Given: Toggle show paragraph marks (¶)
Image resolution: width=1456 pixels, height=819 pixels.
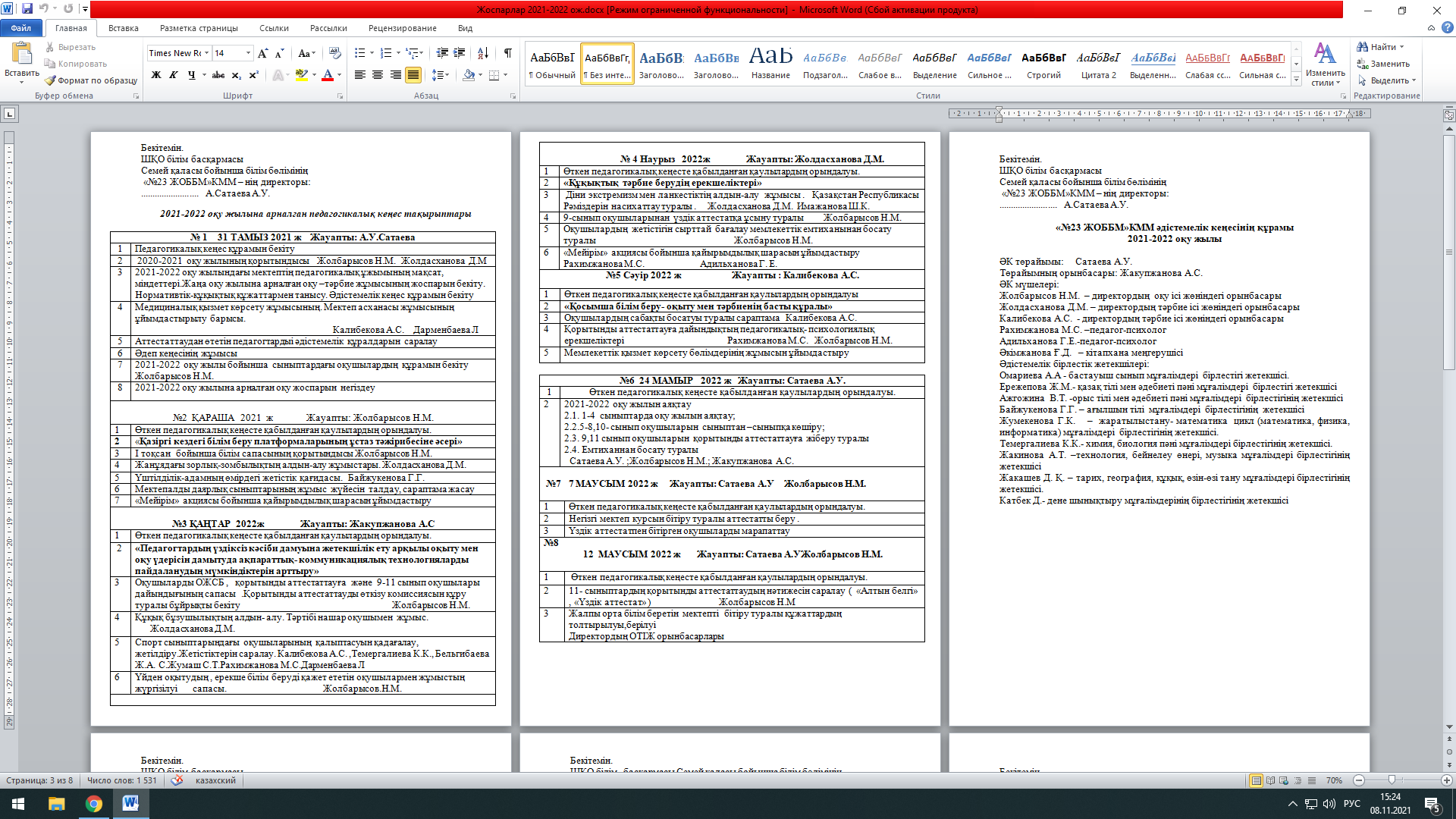Looking at the screenshot, I should pyautogui.click(x=508, y=53).
